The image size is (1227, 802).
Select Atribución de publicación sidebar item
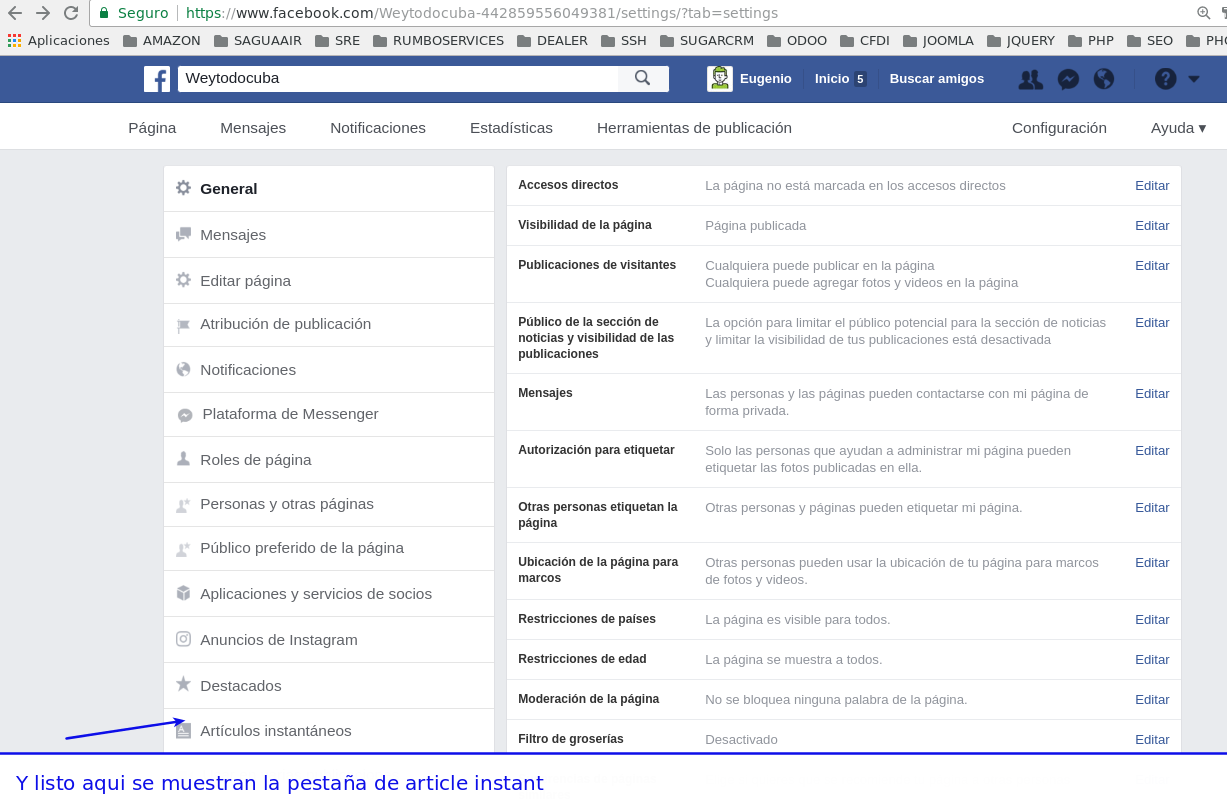click(x=329, y=325)
